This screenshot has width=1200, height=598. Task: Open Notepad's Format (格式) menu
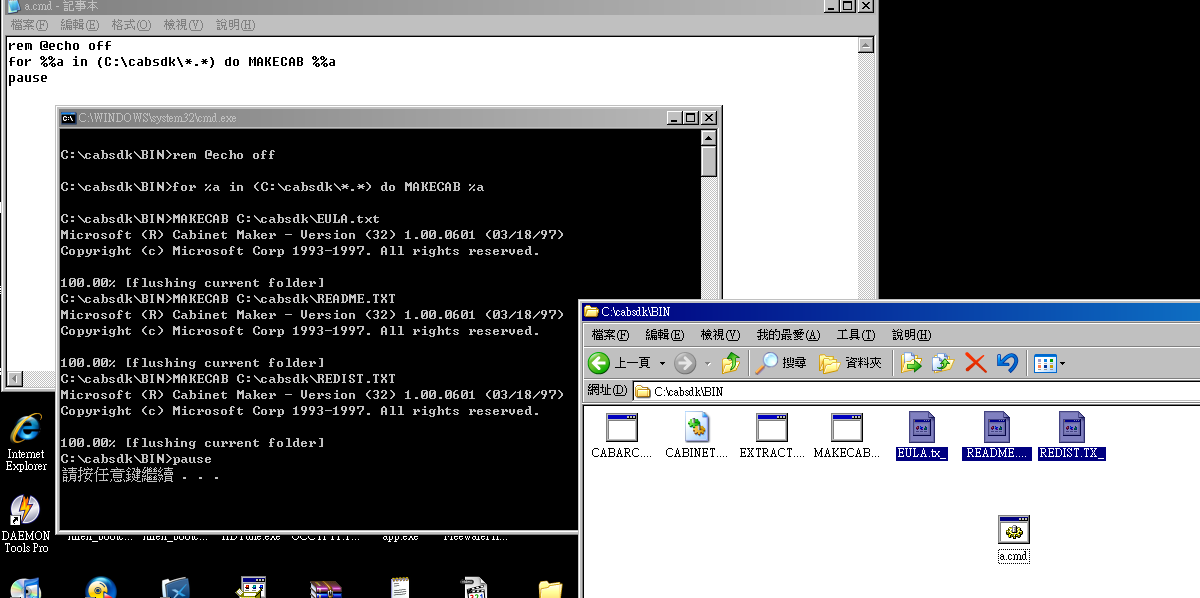(x=130, y=24)
